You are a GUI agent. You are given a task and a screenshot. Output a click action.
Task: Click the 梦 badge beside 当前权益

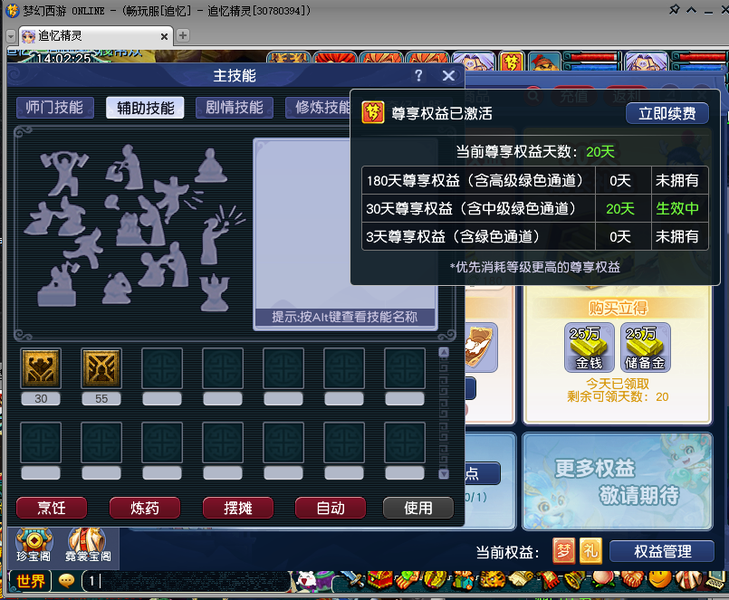pos(563,551)
